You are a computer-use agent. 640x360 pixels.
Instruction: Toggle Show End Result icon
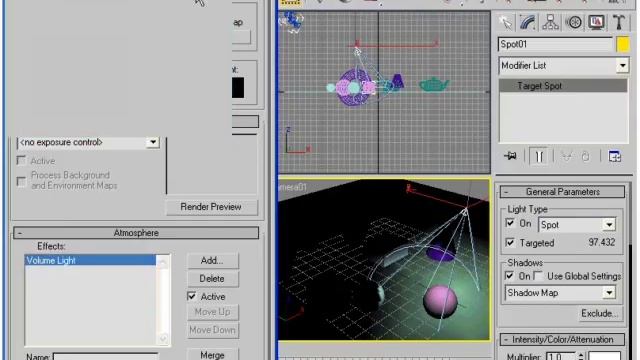point(539,156)
